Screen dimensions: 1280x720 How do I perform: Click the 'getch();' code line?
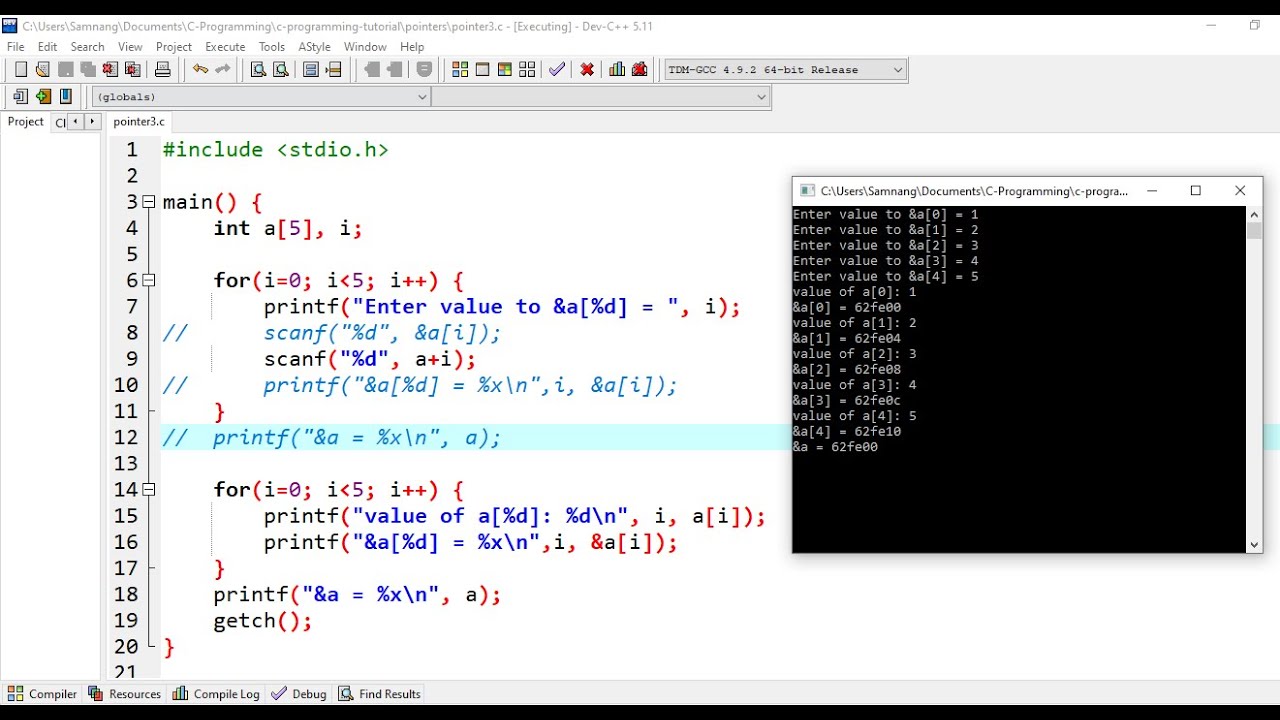[263, 621]
